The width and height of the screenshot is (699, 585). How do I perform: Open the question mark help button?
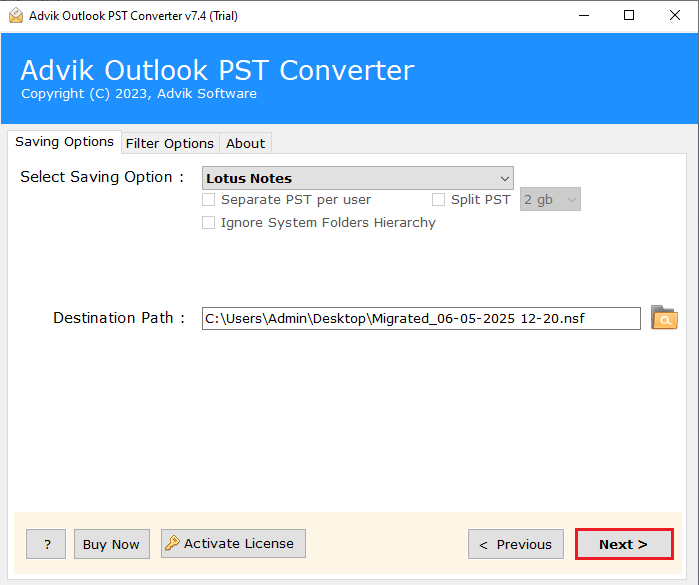[x=46, y=544]
